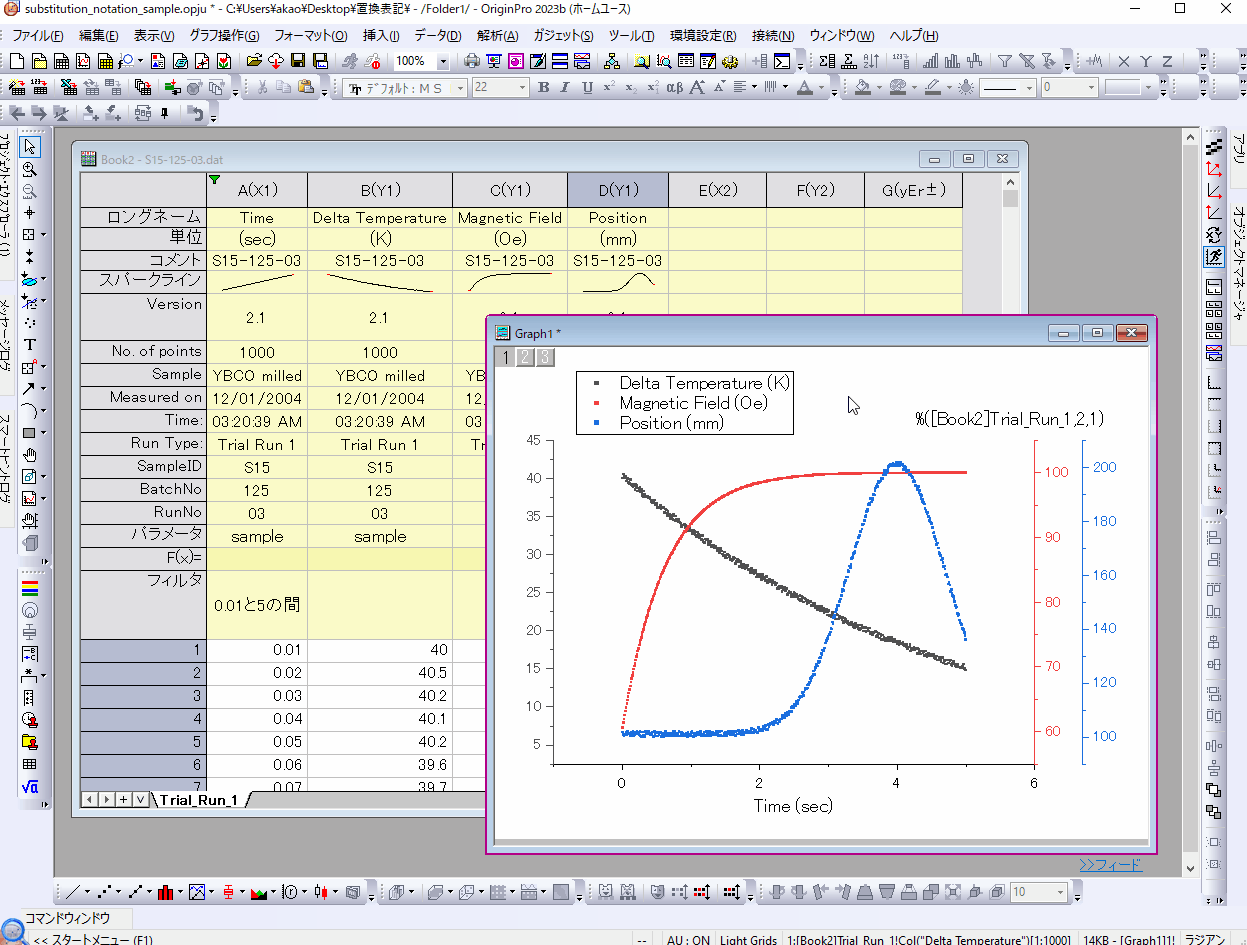The width and height of the screenshot is (1247, 945).
Task: Click the >>フィード link
Action: pos(1110,864)
